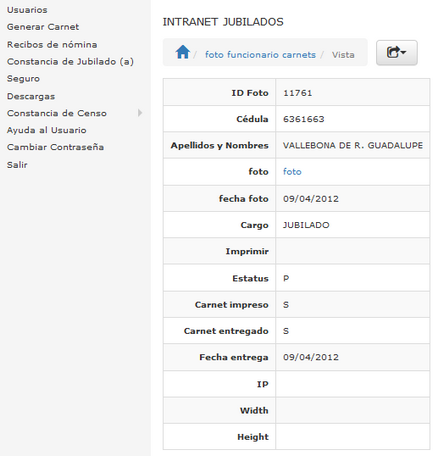444x456 pixels.
Task: Click the INTRANET JUBILADOS page title
Action: coord(223,22)
